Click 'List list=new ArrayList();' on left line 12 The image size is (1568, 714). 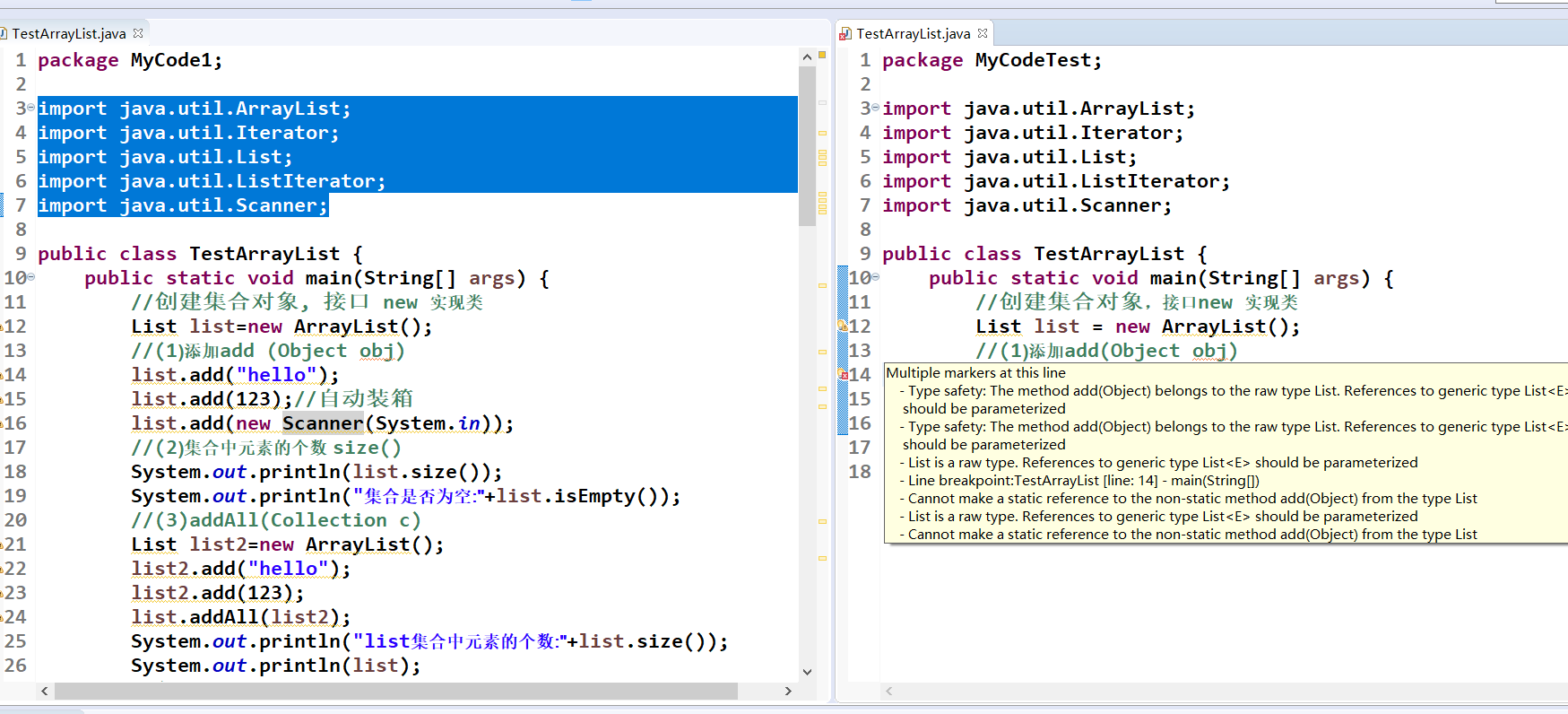tap(282, 327)
